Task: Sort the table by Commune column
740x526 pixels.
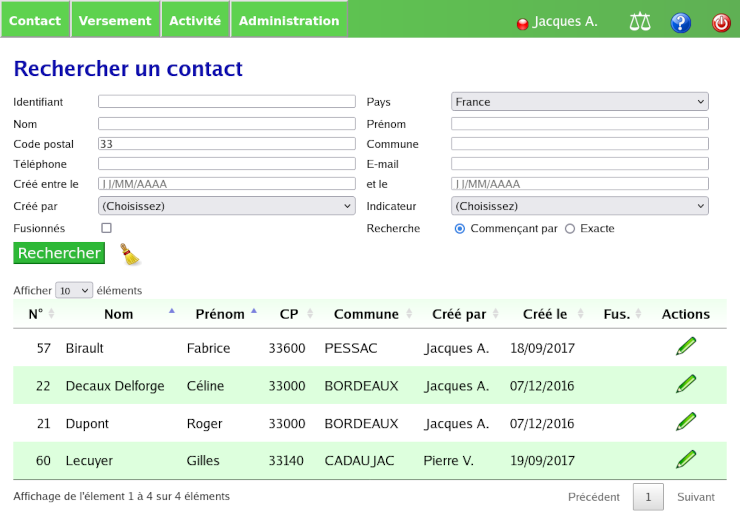Action: click(x=366, y=314)
